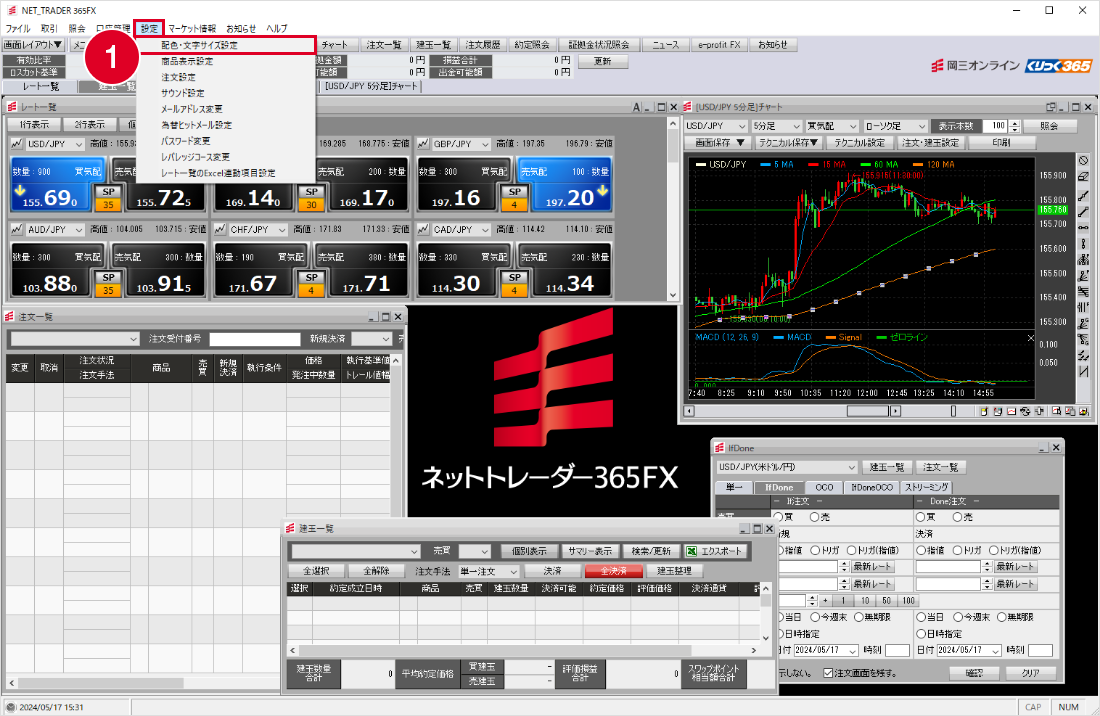Select 日時指定 radio under Done注文
The height and width of the screenshot is (716, 1100).
920,634
